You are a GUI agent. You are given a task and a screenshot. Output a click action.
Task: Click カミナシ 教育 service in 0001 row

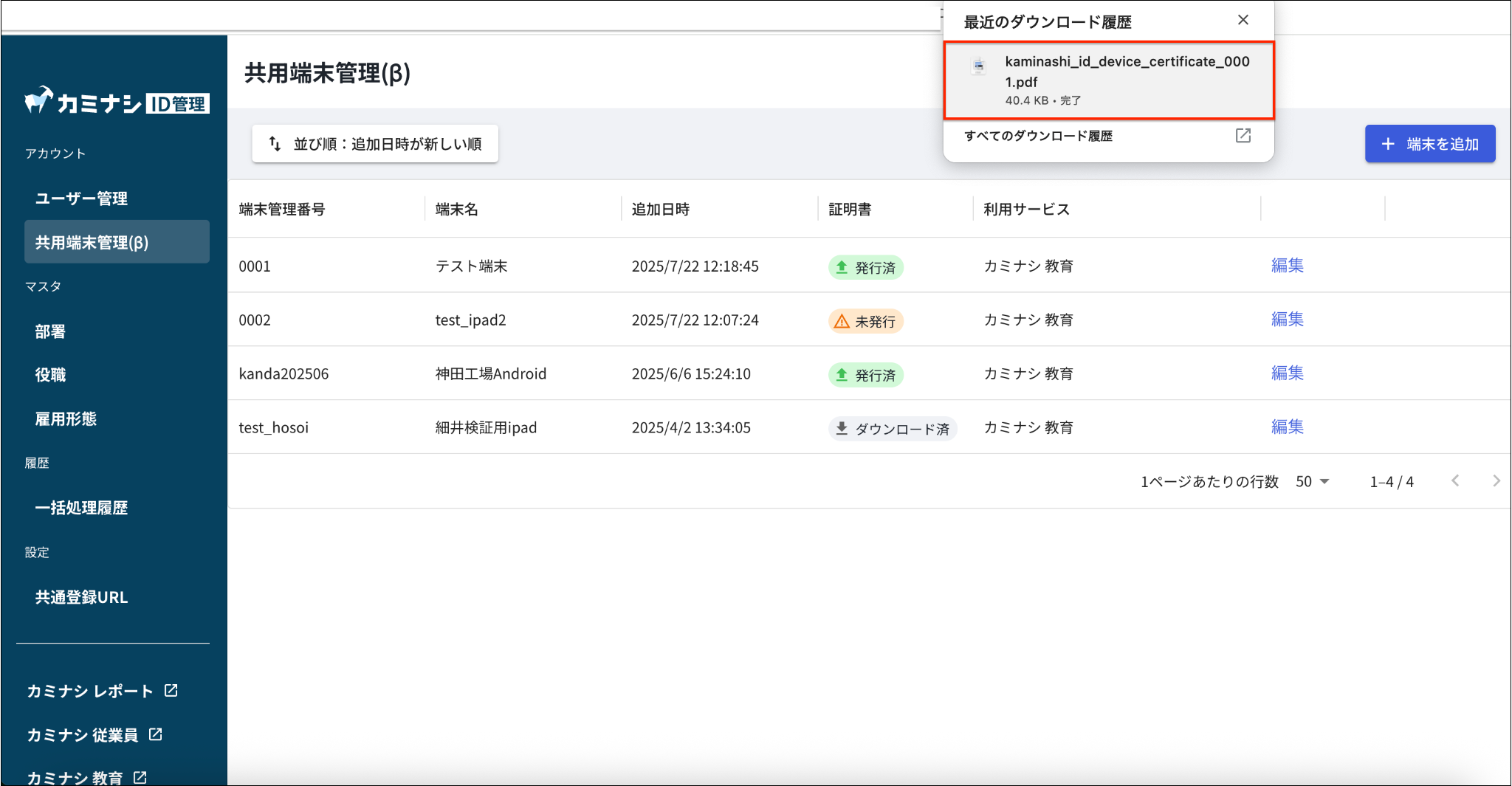point(1028,266)
